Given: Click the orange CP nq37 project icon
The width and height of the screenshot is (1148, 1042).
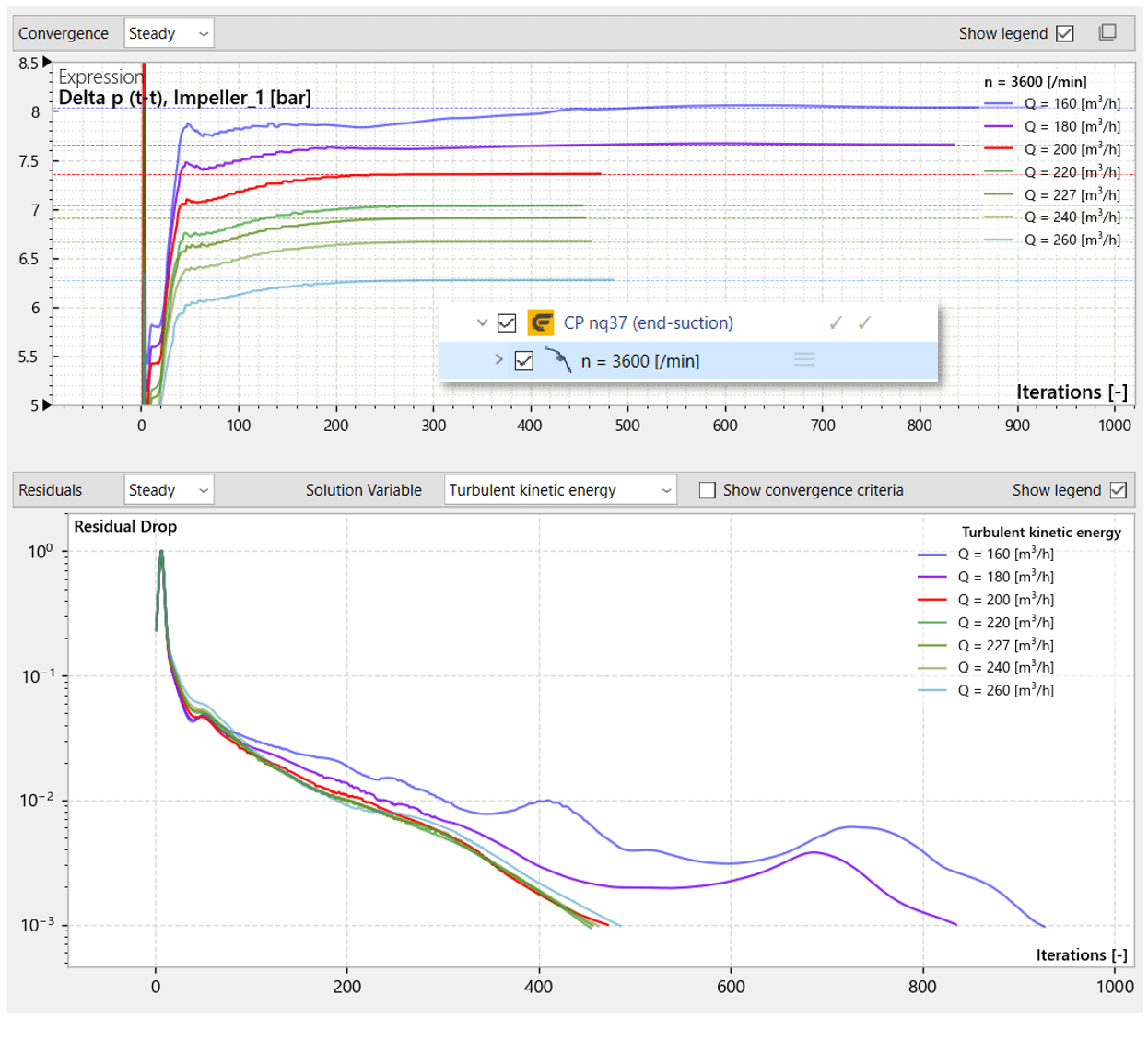Looking at the screenshot, I should (540, 322).
